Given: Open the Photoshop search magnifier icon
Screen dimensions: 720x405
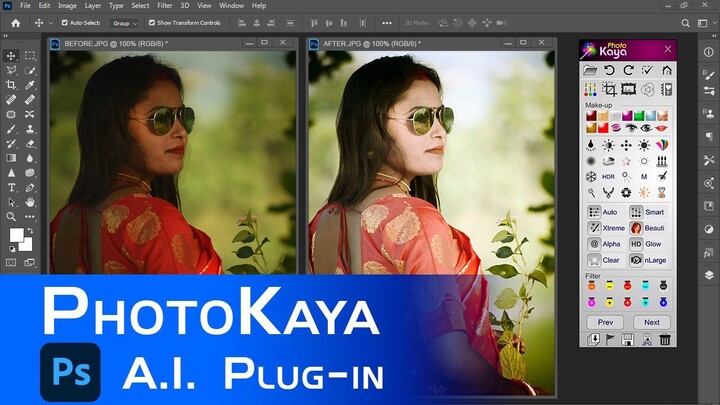Looking at the screenshot, I should tap(685, 23).
